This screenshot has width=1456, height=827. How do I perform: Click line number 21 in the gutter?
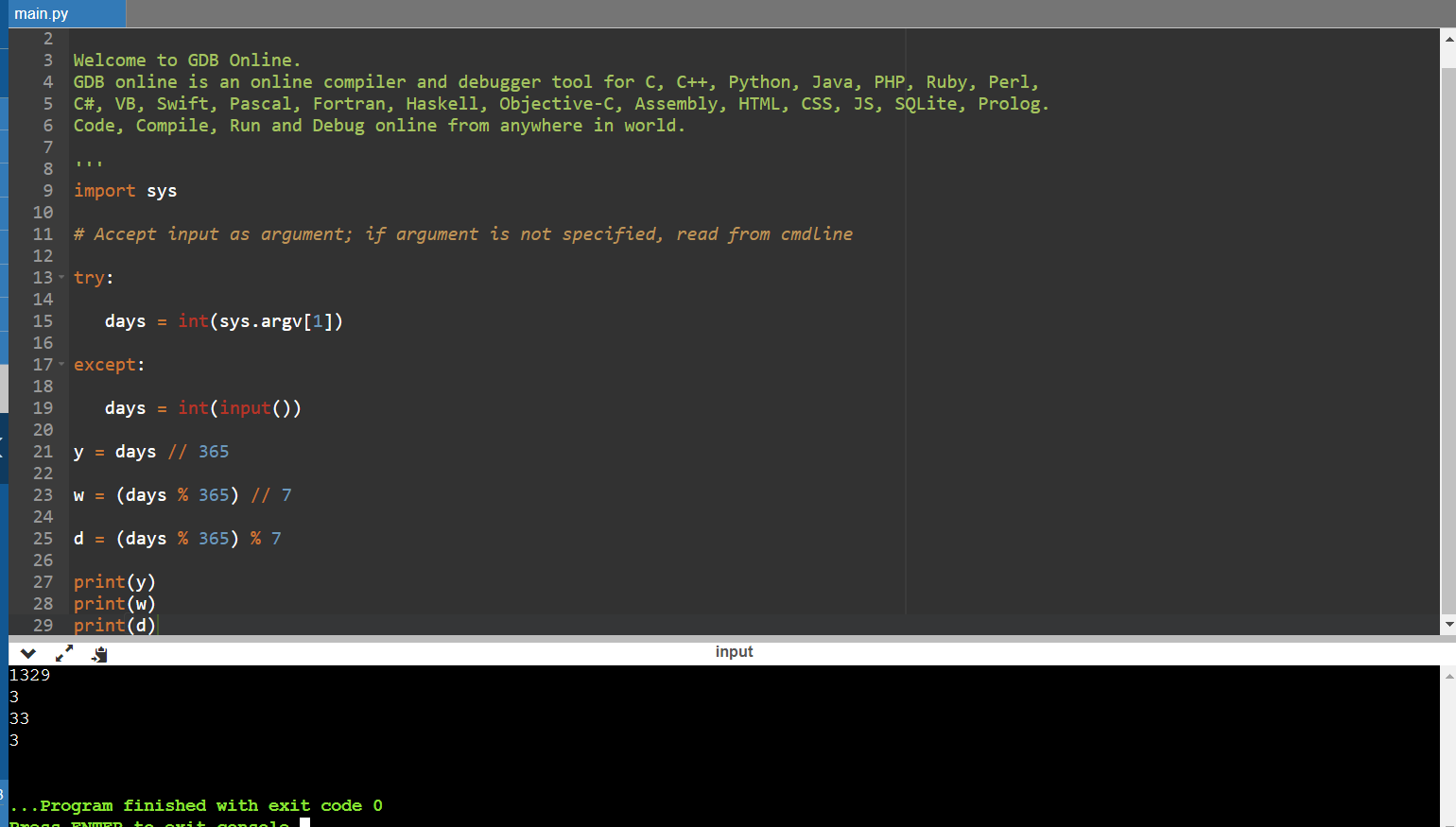pyautogui.click(x=43, y=452)
